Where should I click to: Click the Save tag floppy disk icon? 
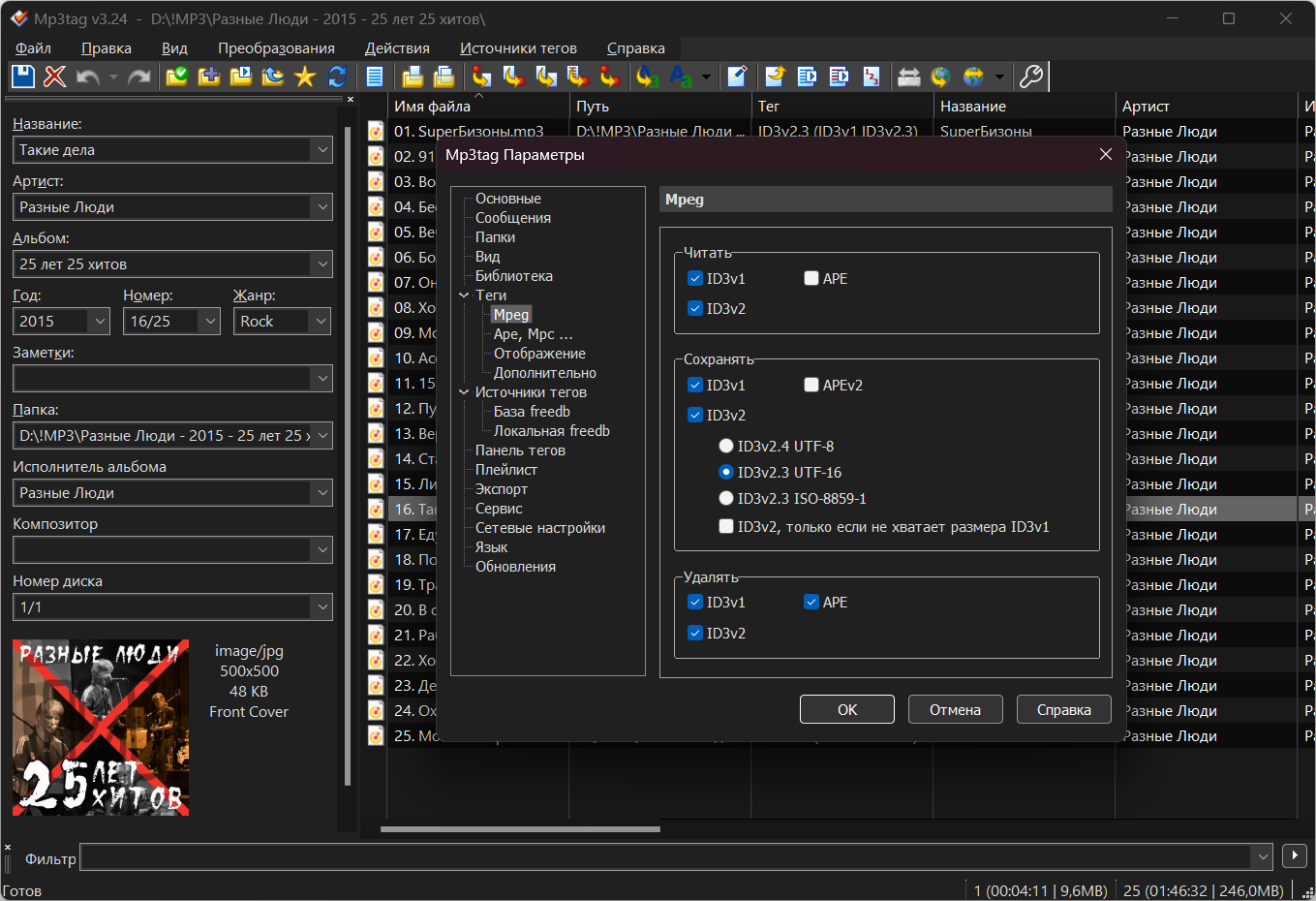(x=23, y=77)
